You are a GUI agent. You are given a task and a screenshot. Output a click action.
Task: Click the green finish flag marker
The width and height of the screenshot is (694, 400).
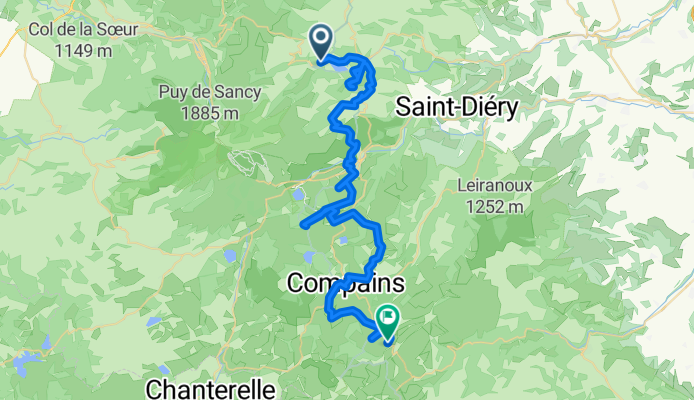387,323
